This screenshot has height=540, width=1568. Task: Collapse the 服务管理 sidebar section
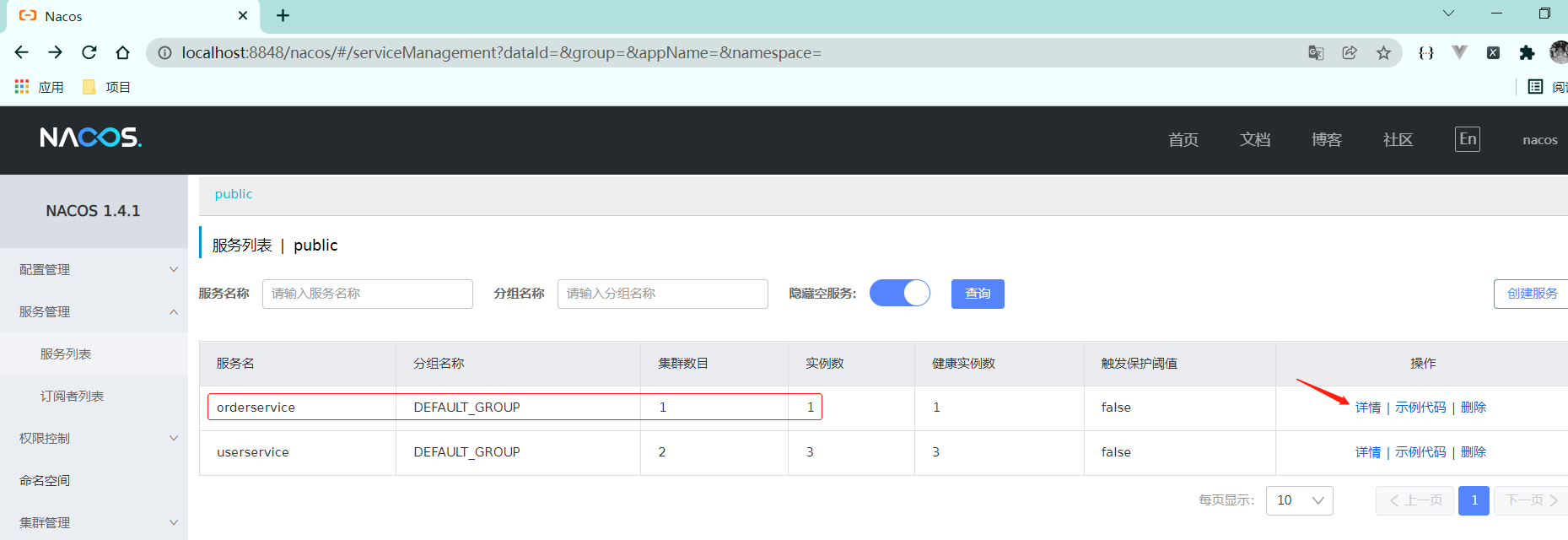click(x=94, y=311)
